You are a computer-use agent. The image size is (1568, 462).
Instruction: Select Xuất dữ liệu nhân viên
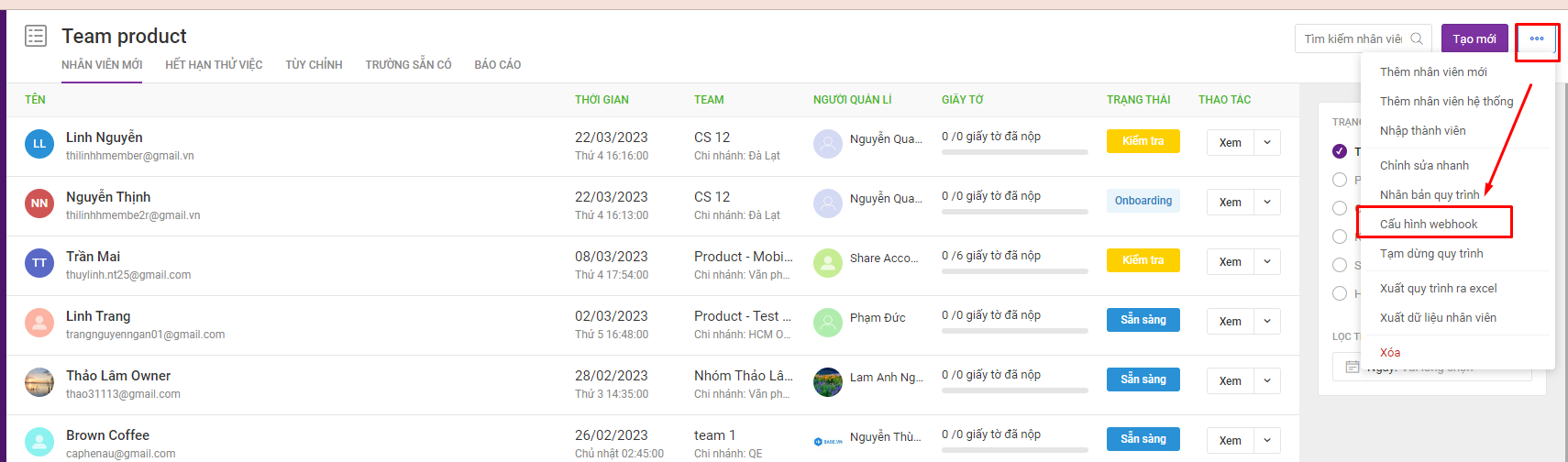[1457, 318]
